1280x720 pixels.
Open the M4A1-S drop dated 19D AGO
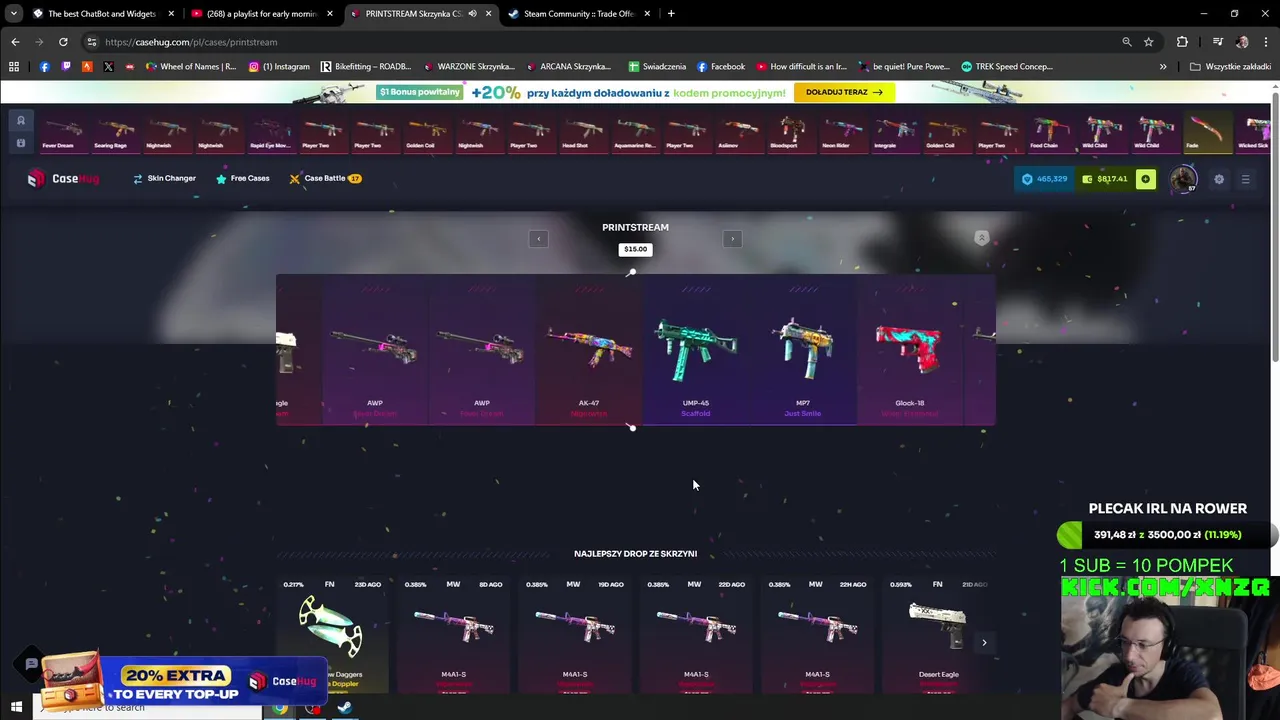[574, 635]
